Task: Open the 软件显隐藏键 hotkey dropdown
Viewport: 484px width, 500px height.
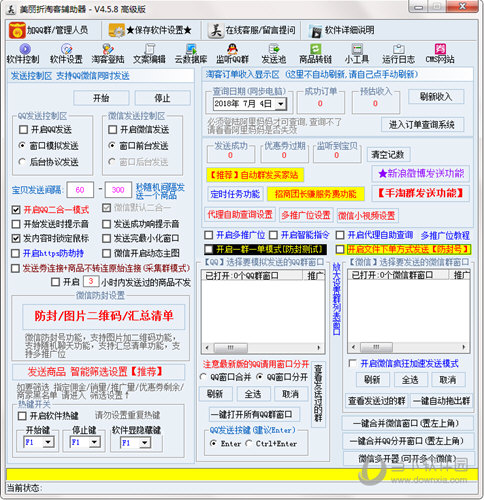Action: [x=145, y=443]
